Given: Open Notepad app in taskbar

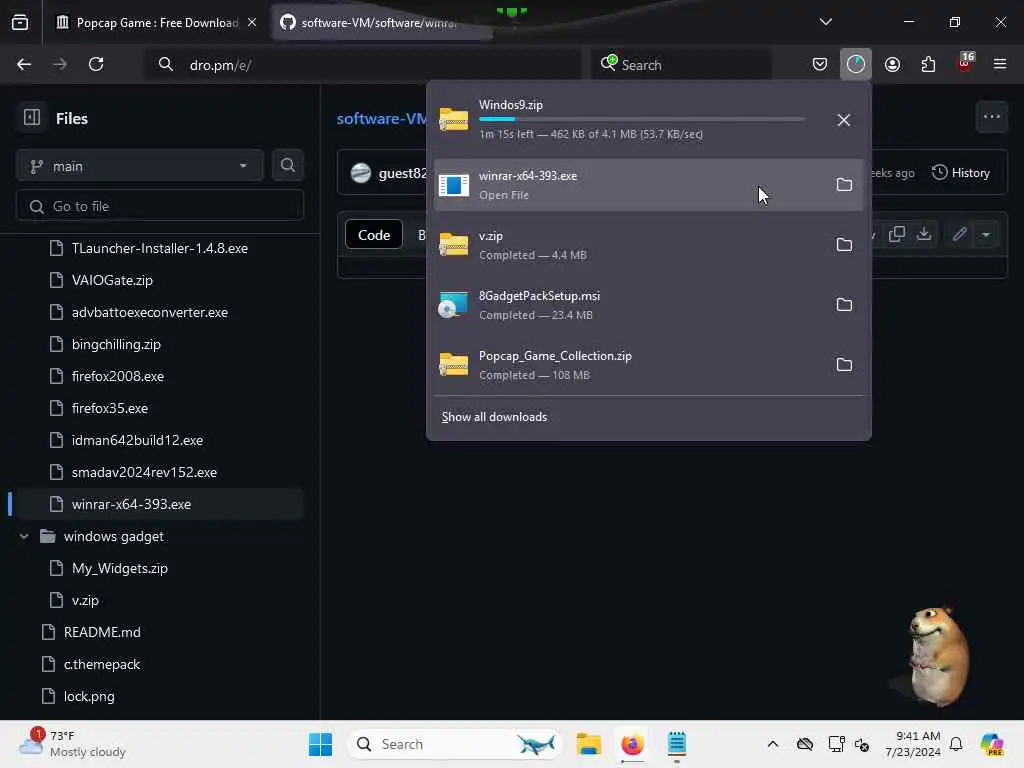Looking at the screenshot, I should point(677,744).
